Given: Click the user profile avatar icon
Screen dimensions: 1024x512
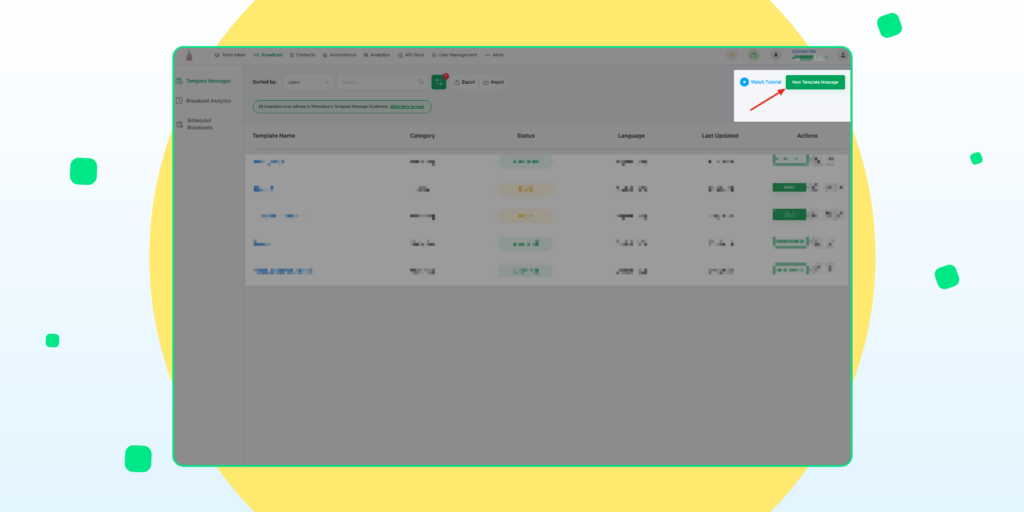Looking at the screenshot, I should pos(843,55).
